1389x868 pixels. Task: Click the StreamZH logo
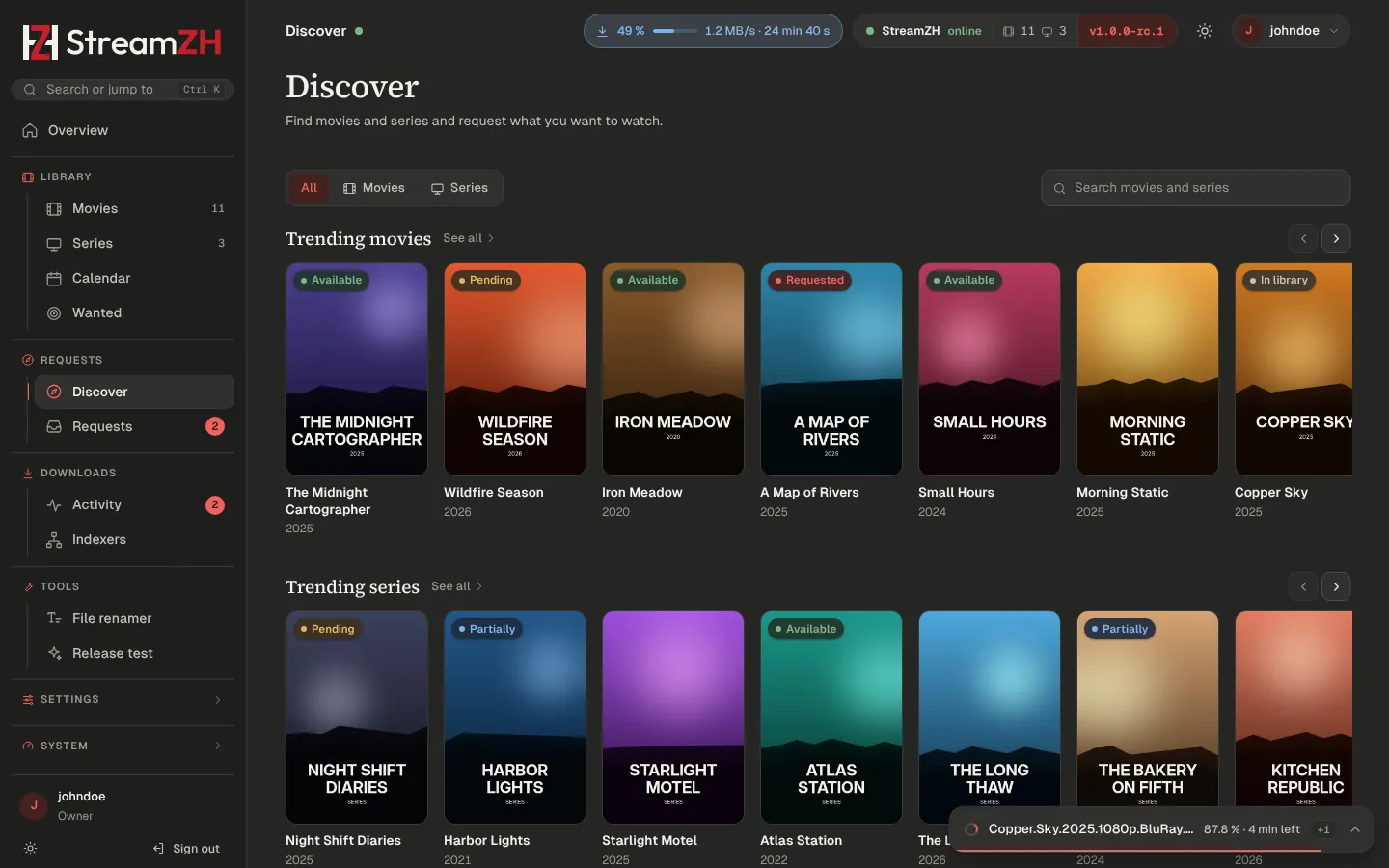[123, 42]
